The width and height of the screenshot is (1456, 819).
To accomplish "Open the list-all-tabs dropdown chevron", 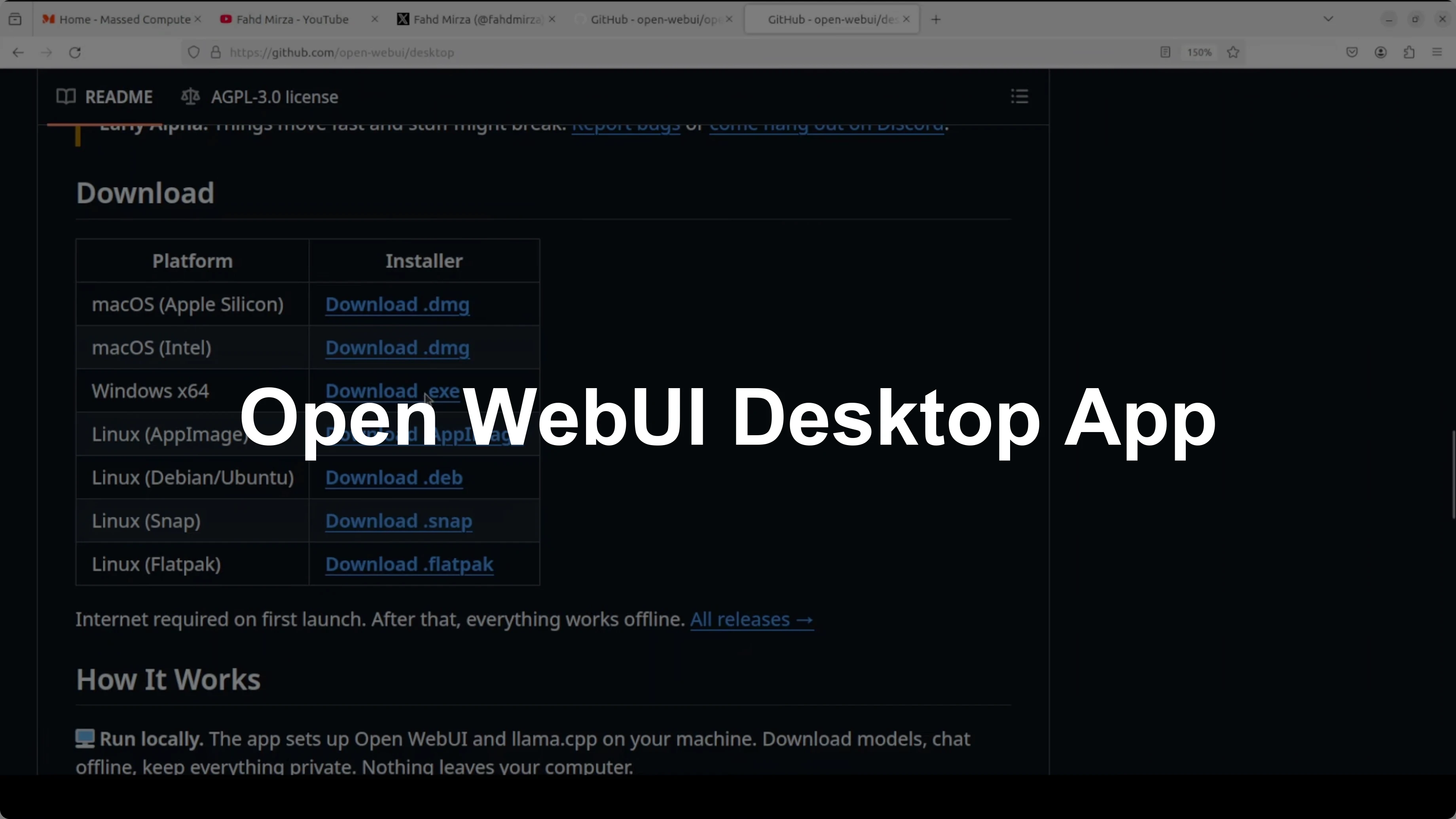I will point(1328,19).
